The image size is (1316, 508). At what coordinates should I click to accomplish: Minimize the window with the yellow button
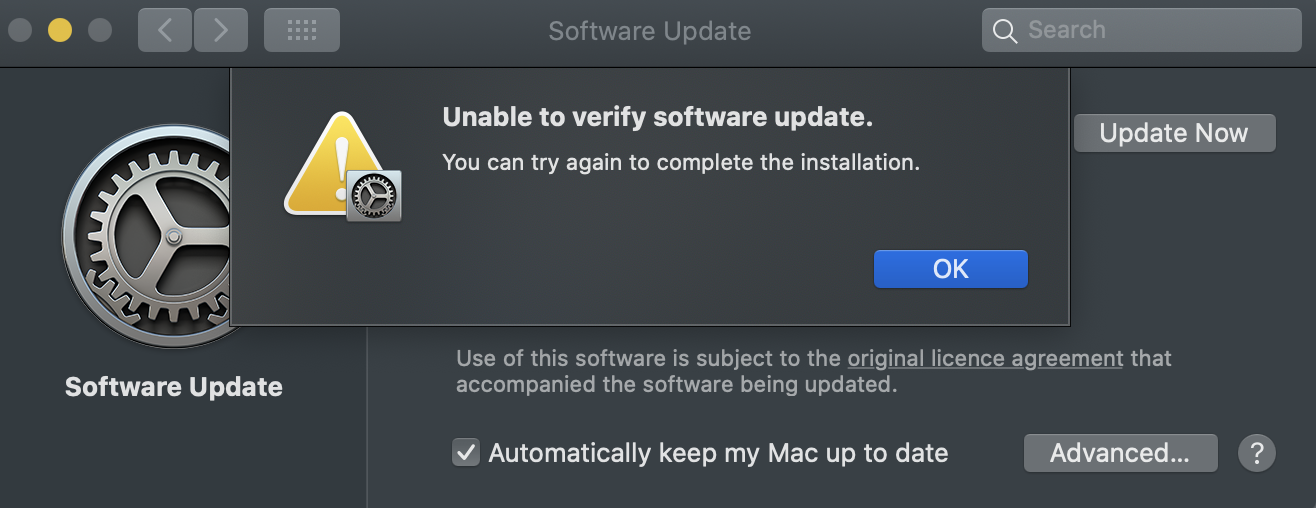(60, 31)
